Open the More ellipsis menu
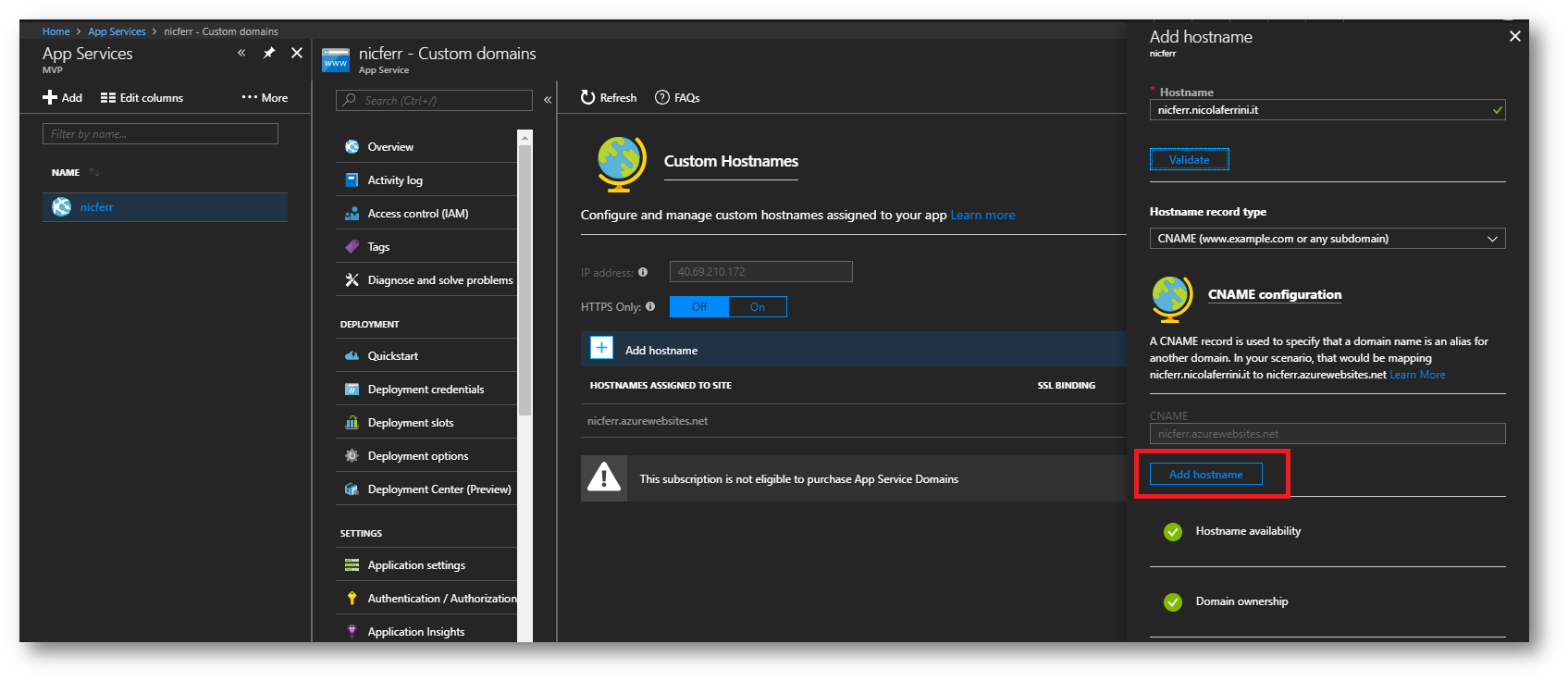The width and height of the screenshot is (1568, 681). point(265,98)
